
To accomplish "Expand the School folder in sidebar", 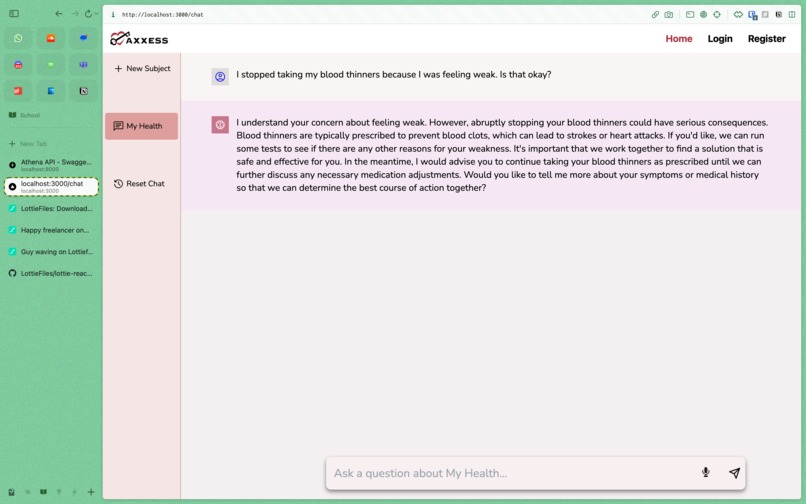I will tap(25, 115).
